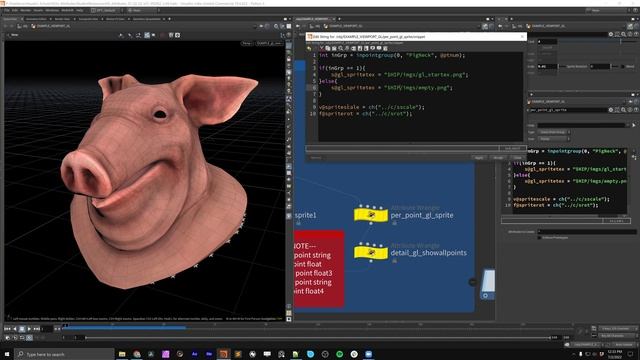Click the copy icon in snippet editor toolbar
640x360 pixels.
tap(328, 48)
